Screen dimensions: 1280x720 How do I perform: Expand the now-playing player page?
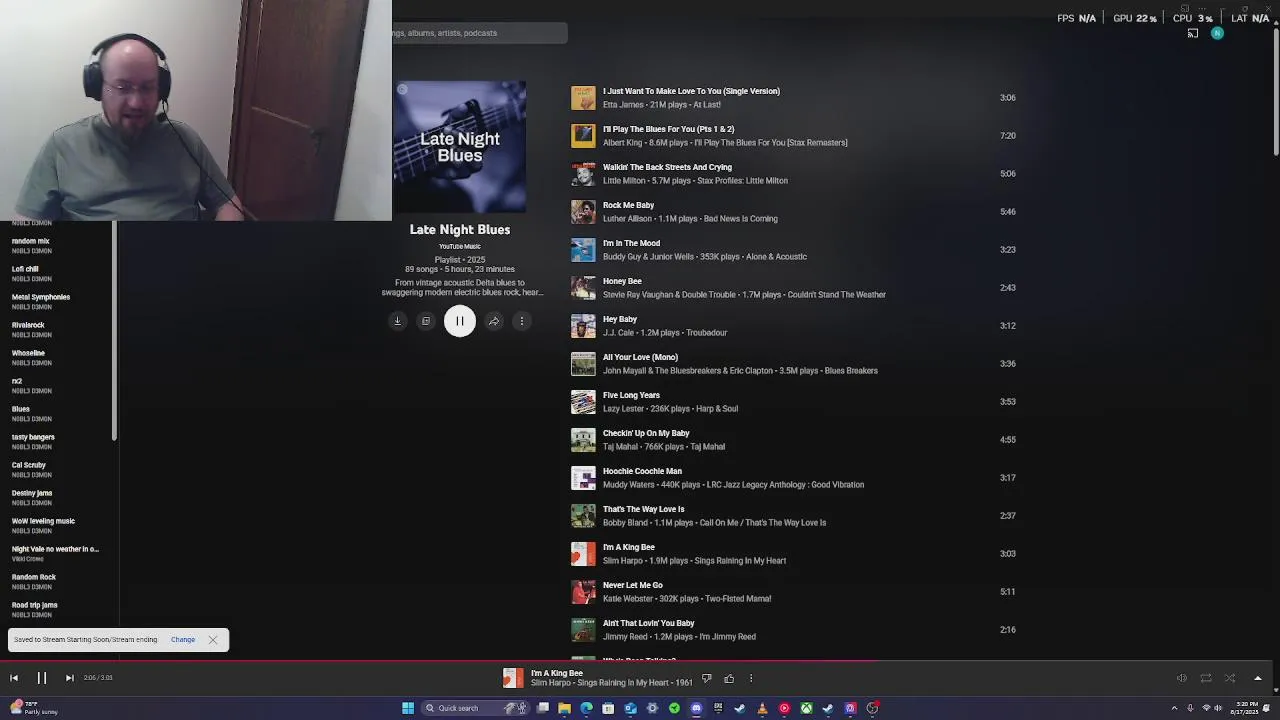click(1258, 678)
